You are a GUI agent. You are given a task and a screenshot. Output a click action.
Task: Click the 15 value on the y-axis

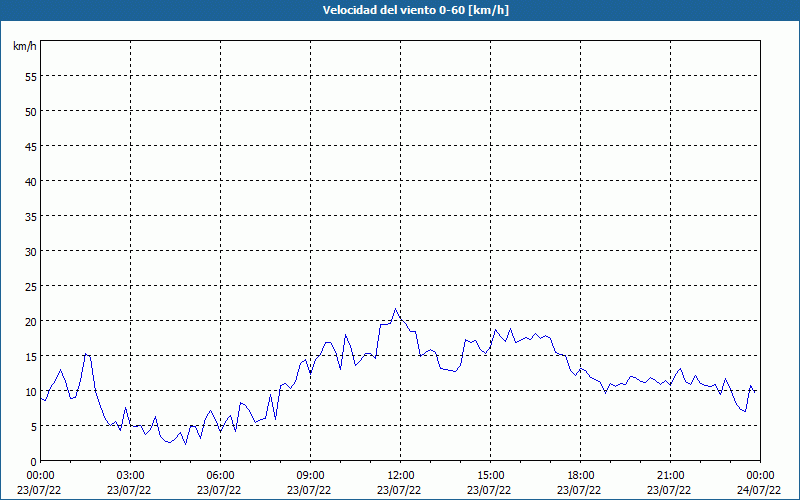point(31,357)
